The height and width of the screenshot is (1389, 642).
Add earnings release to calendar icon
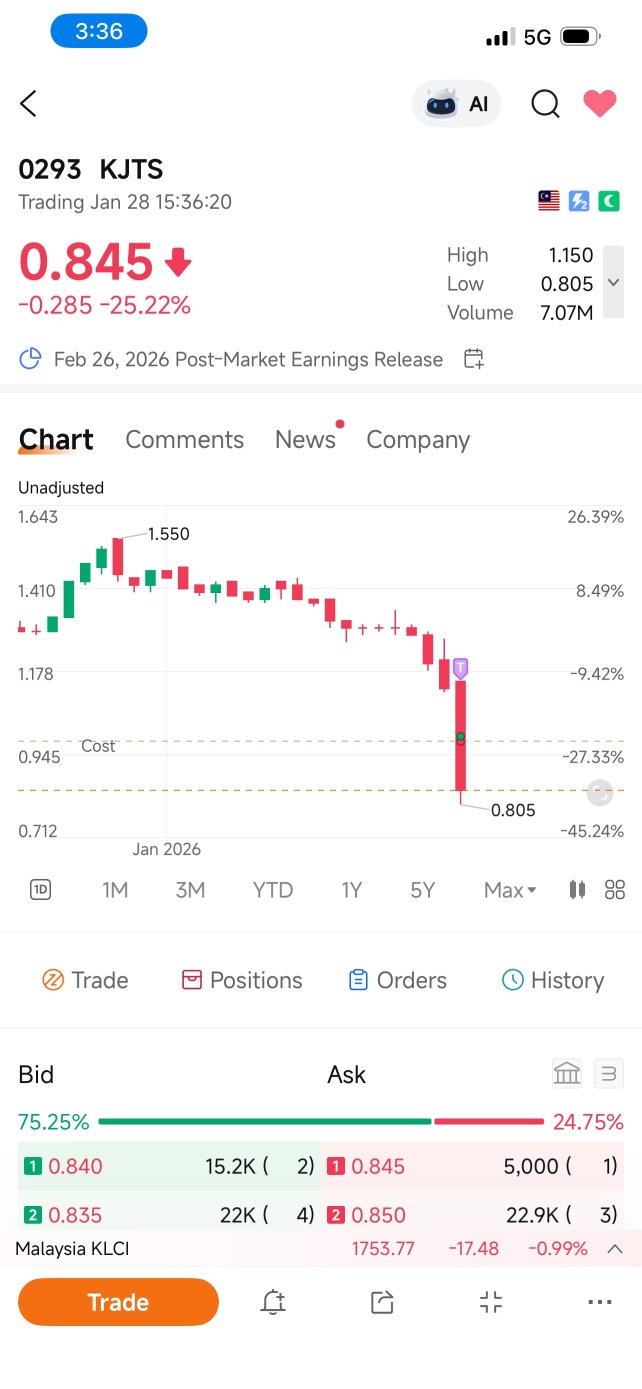(x=474, y=359)
